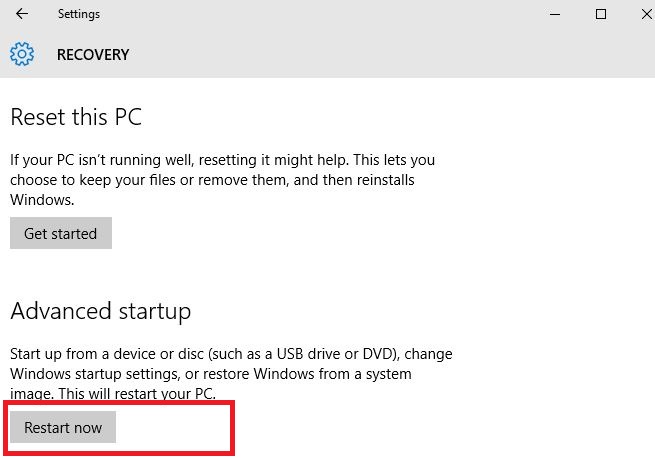Click the Settings title bar label
Viewport: 655px width, 458px height.
(79, 14)
